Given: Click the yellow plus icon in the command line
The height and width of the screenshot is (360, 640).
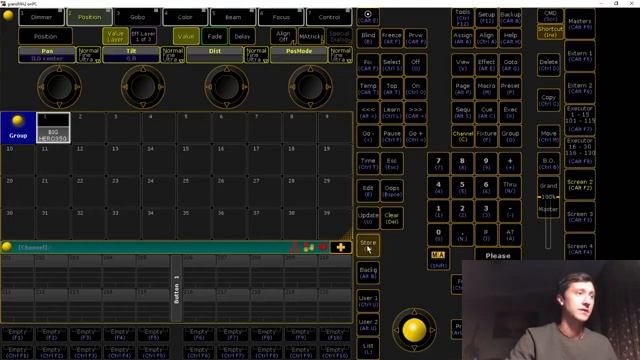Looking at the screenshot, I should pos(341,247).
